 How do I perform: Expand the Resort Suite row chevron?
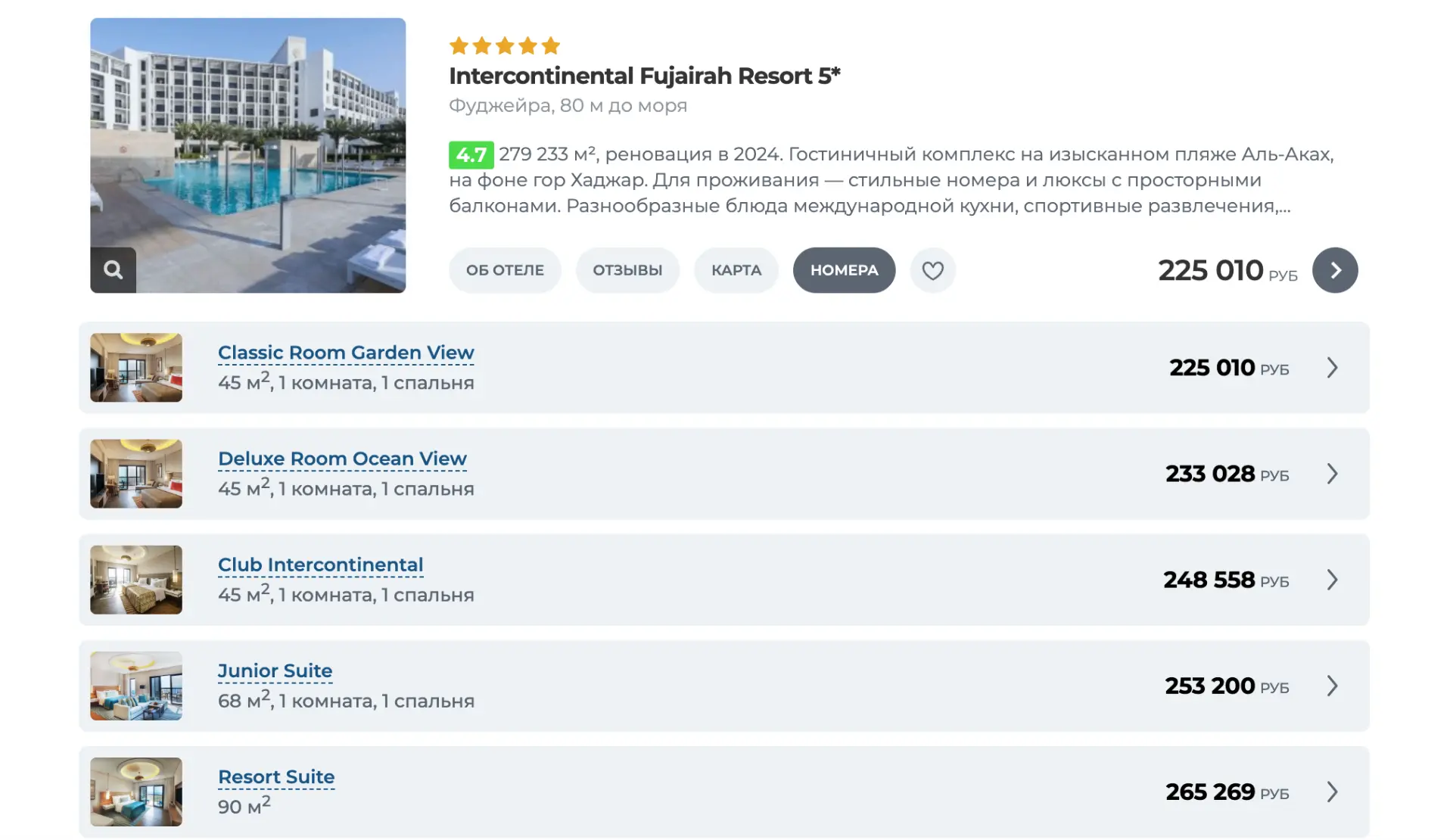[x=1332, y=792]
